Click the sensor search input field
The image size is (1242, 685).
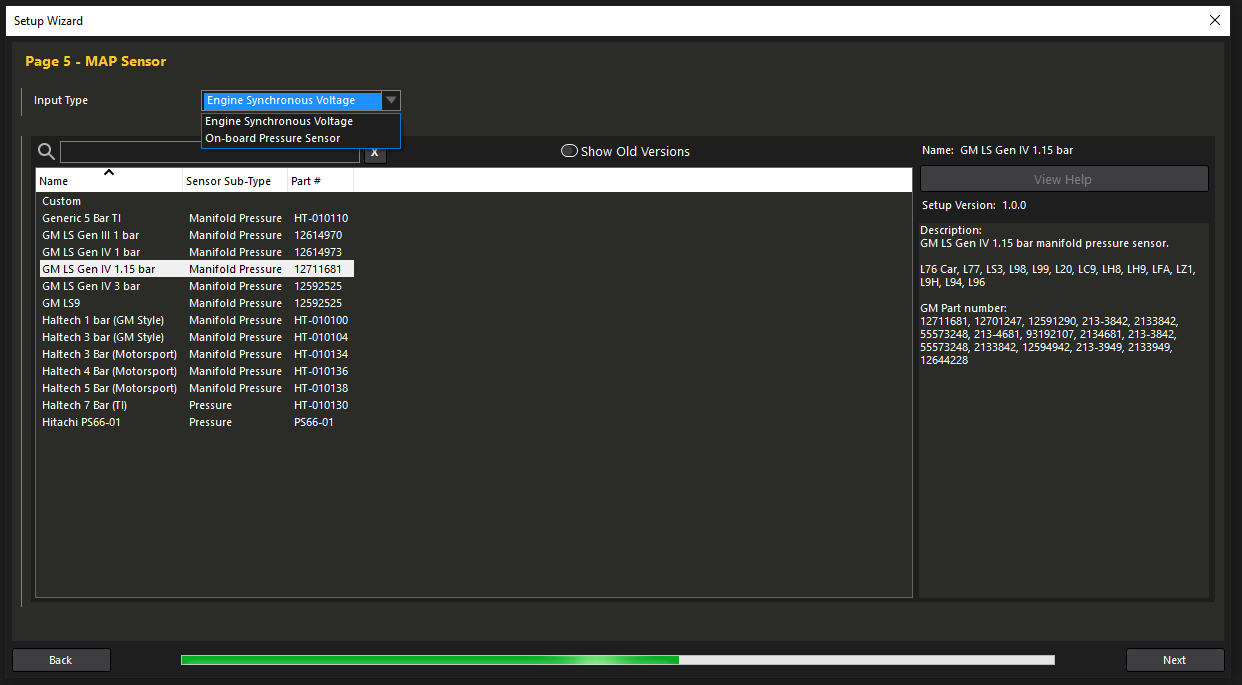pos(210,152)
